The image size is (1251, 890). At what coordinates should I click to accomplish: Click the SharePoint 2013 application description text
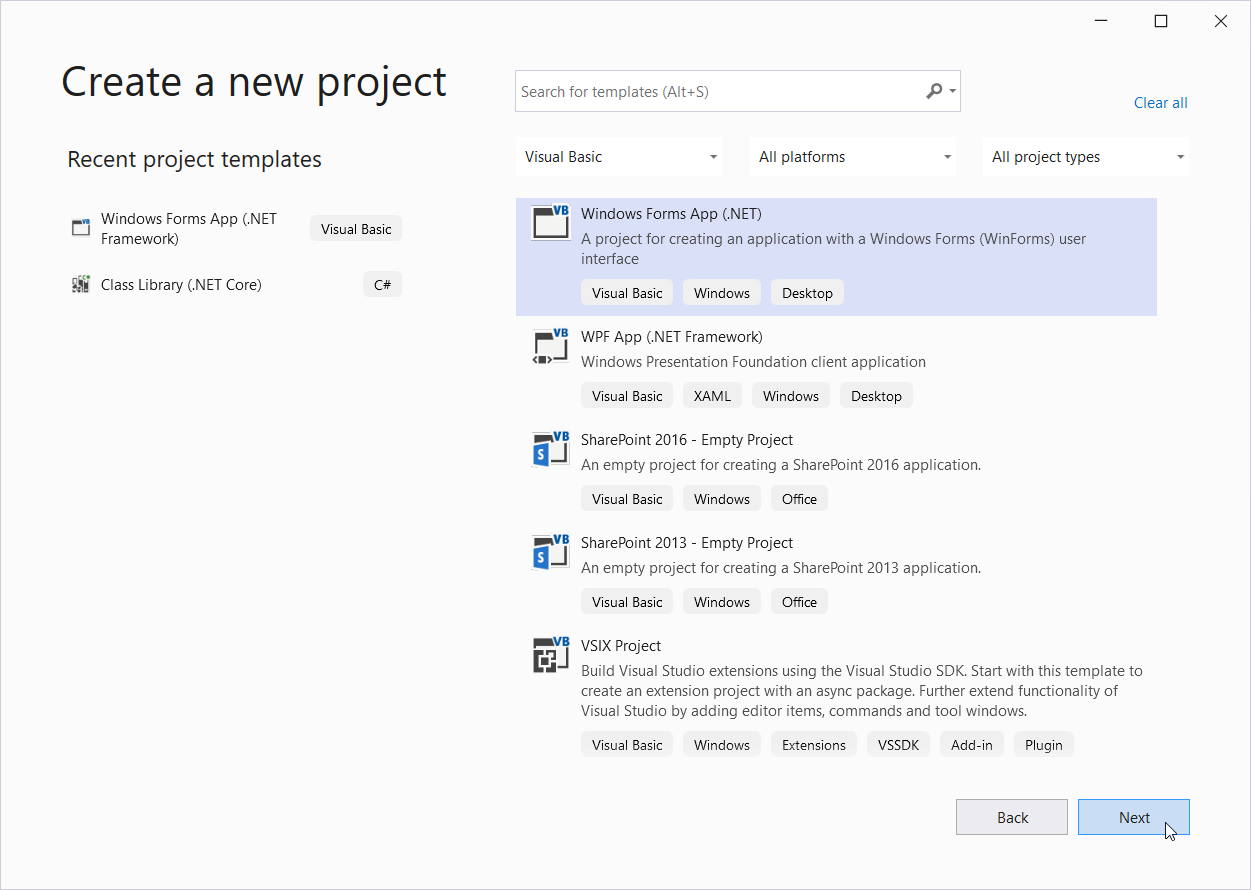(x=781, y=568)
